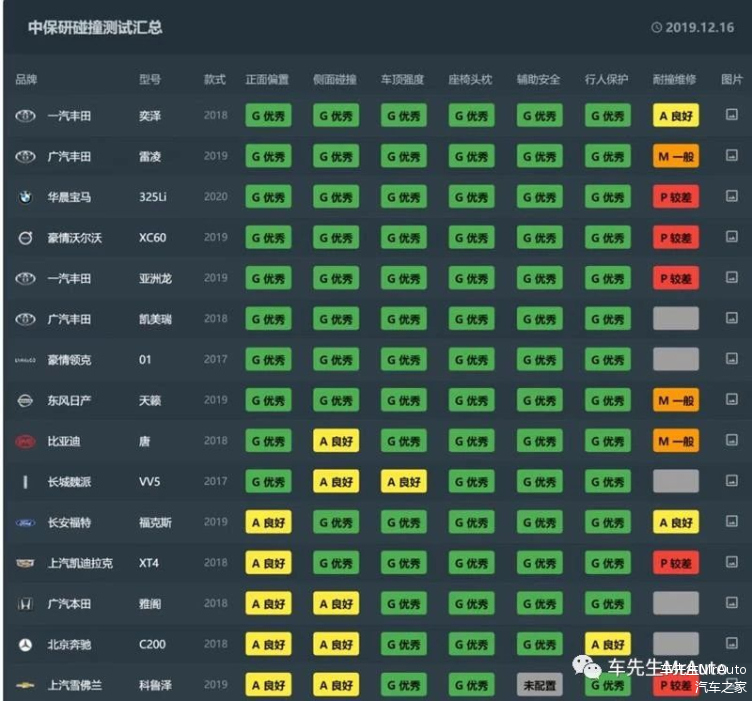Click the Cadillac logo beside 上汽凯迪拉克
This screenshot has height=701, width=752.
25,563
